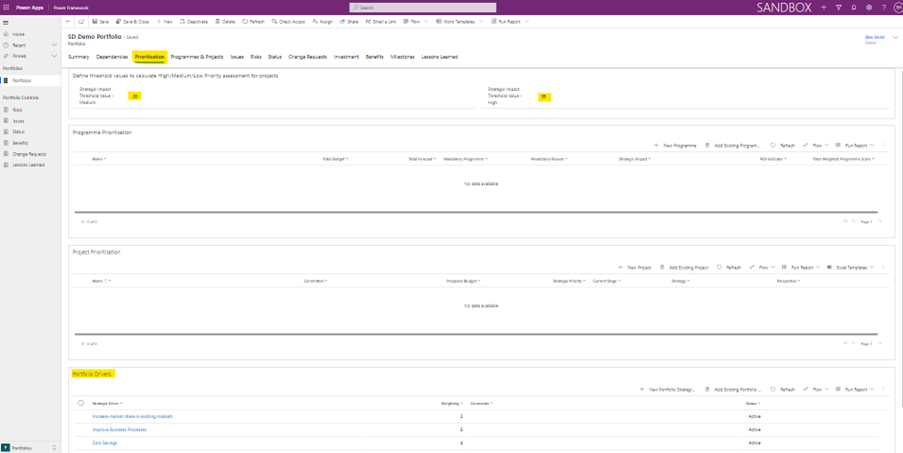Switch to the Summary tab
The height and width of the screenshot is (453, 903).
click(79, 57)
